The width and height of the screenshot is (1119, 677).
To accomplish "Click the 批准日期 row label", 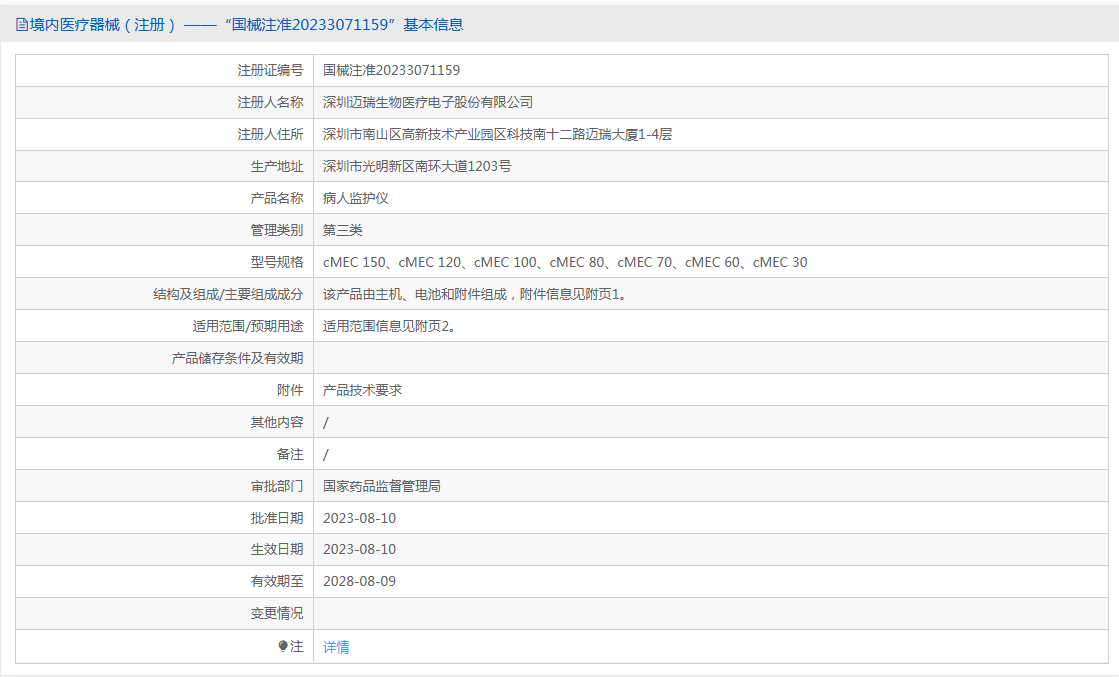I will coord(276,519).
